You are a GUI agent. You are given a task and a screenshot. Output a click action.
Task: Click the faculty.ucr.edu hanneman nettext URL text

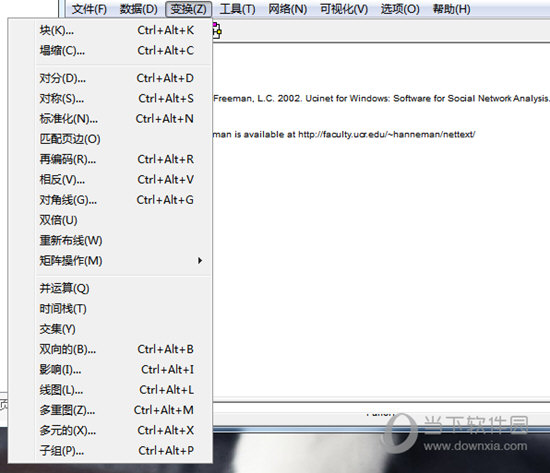(x=387, y=134)
